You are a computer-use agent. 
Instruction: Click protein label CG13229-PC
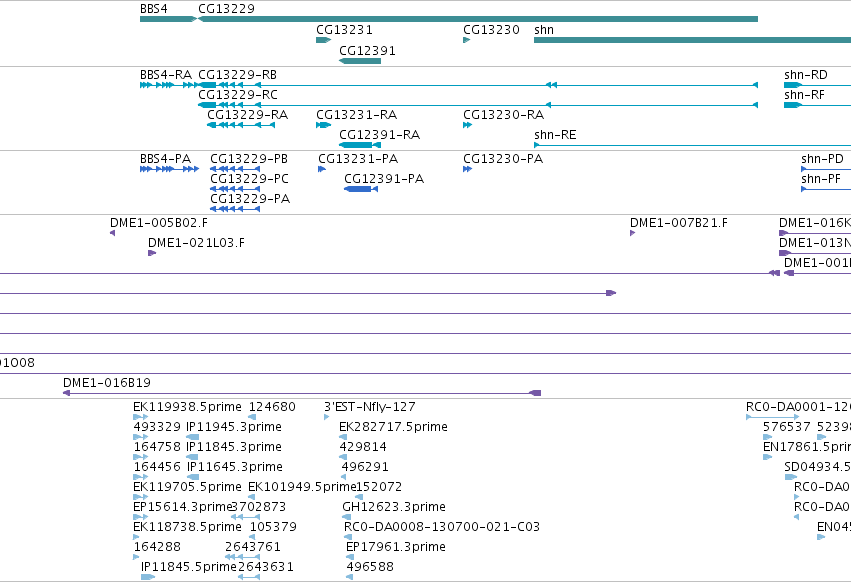tap(249, 179)
